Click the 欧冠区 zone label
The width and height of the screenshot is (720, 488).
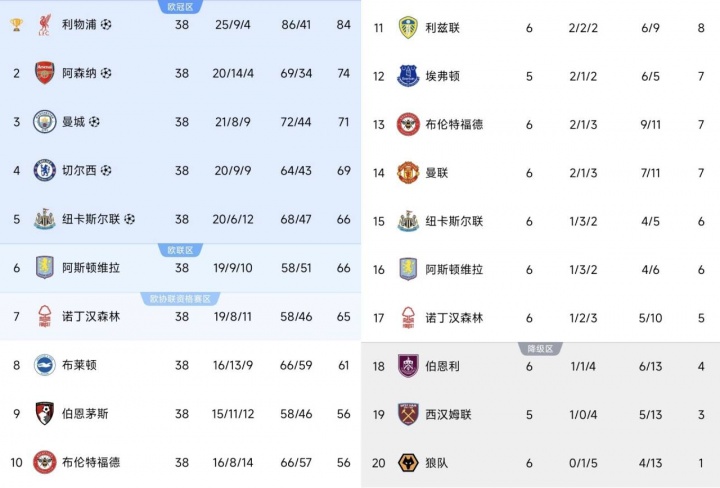180,6
